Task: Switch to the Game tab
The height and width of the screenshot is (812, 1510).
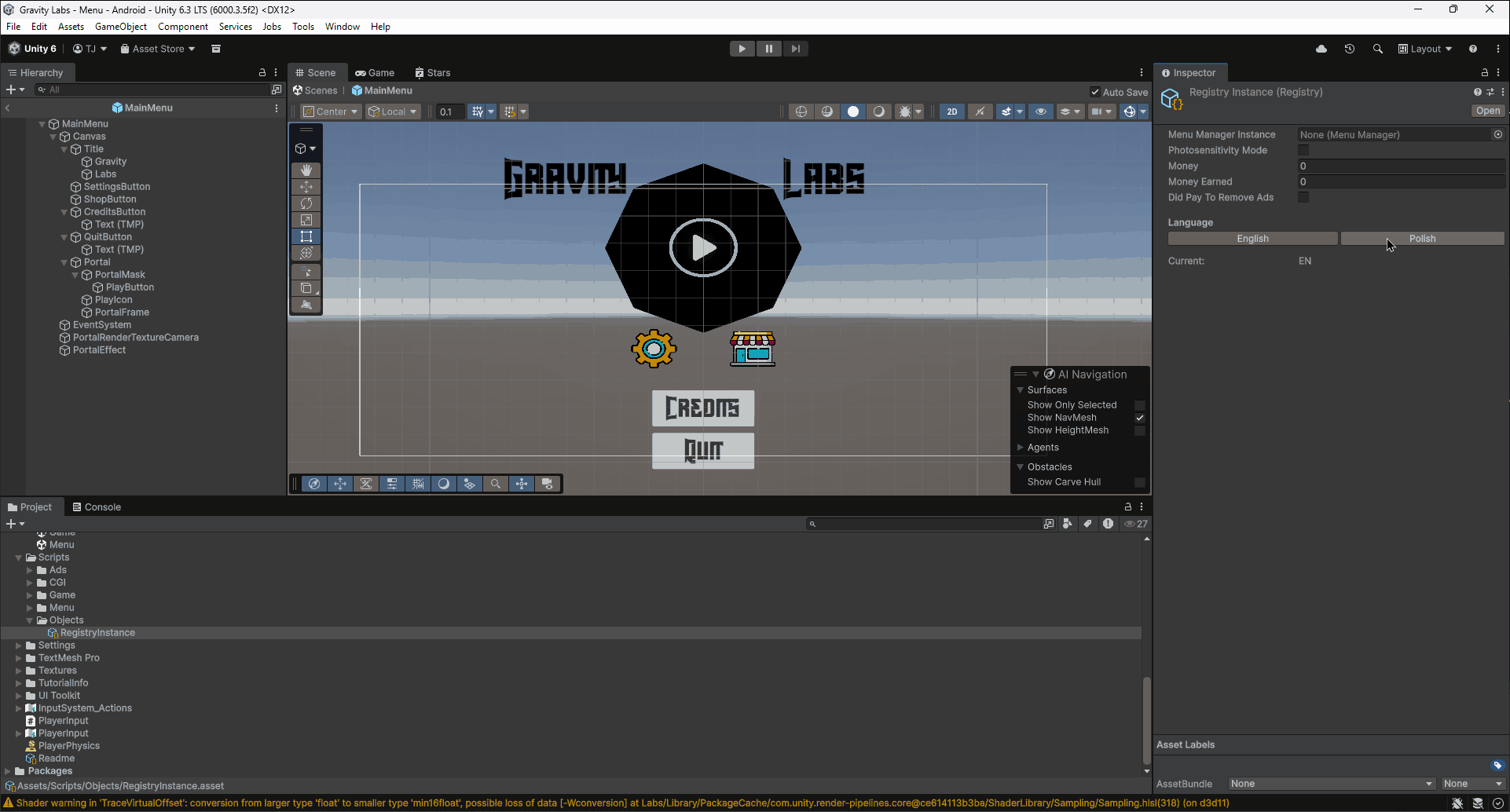Action: (375, 73)
